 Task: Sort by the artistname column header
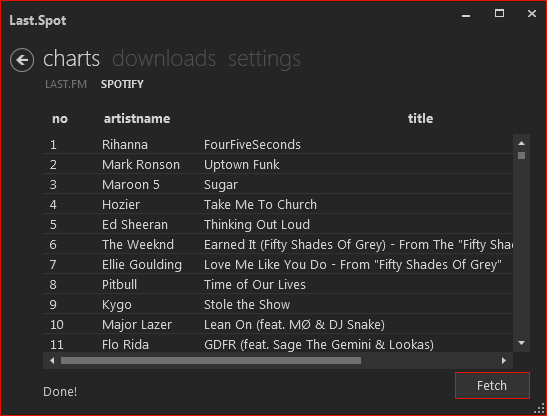(137, 119)
